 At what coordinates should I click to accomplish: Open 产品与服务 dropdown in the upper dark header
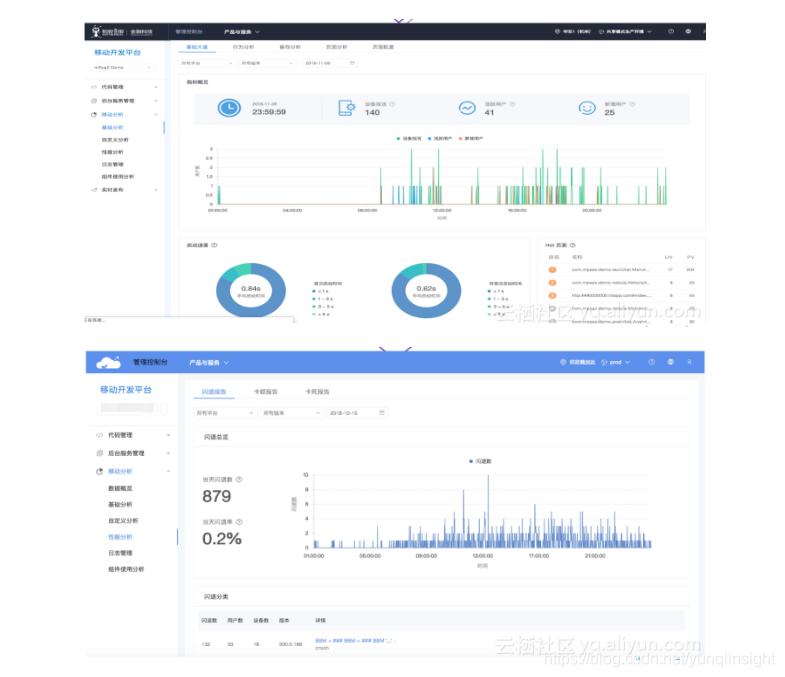click(242, 32)
